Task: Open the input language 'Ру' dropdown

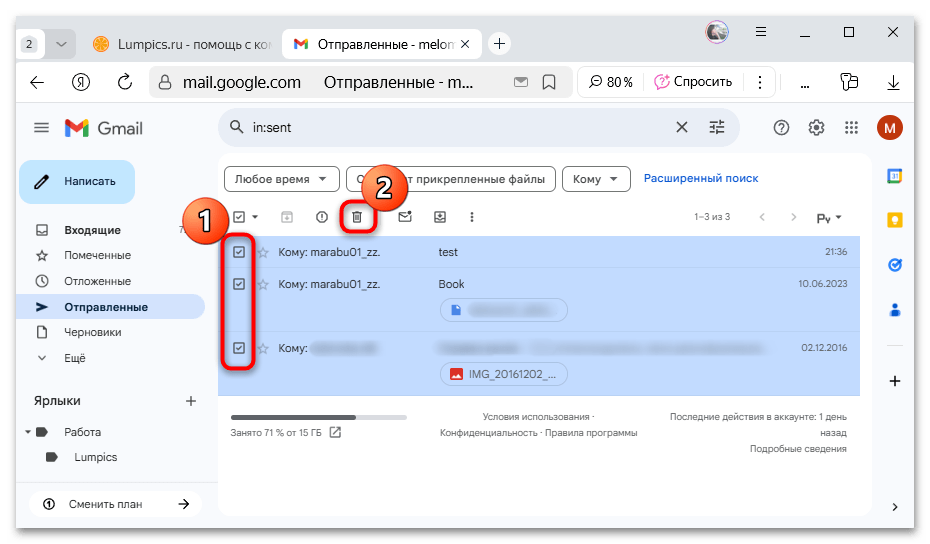Action: tap(829, 218)
